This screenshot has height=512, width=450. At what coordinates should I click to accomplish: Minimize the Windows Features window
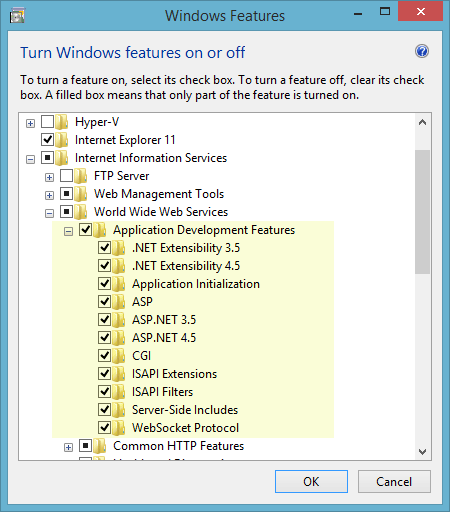click(358, 13)
